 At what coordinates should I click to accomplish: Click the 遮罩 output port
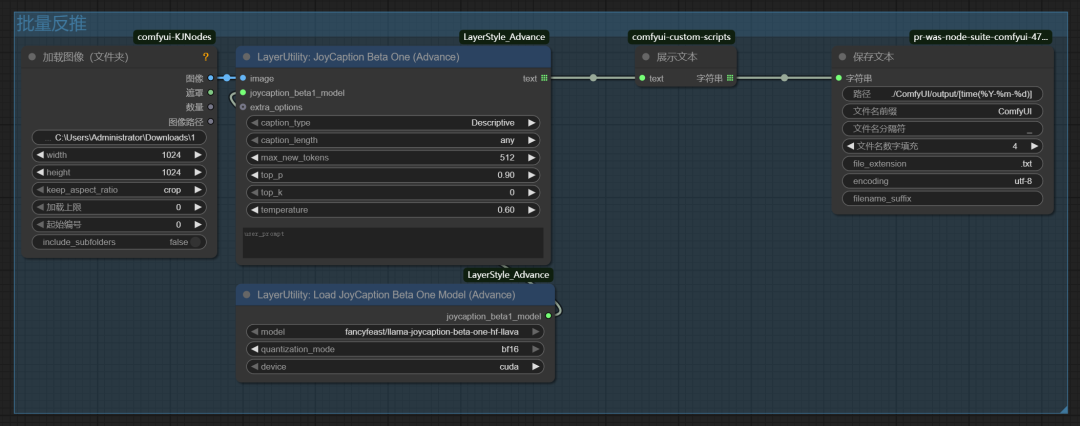(x=211, y=92)
